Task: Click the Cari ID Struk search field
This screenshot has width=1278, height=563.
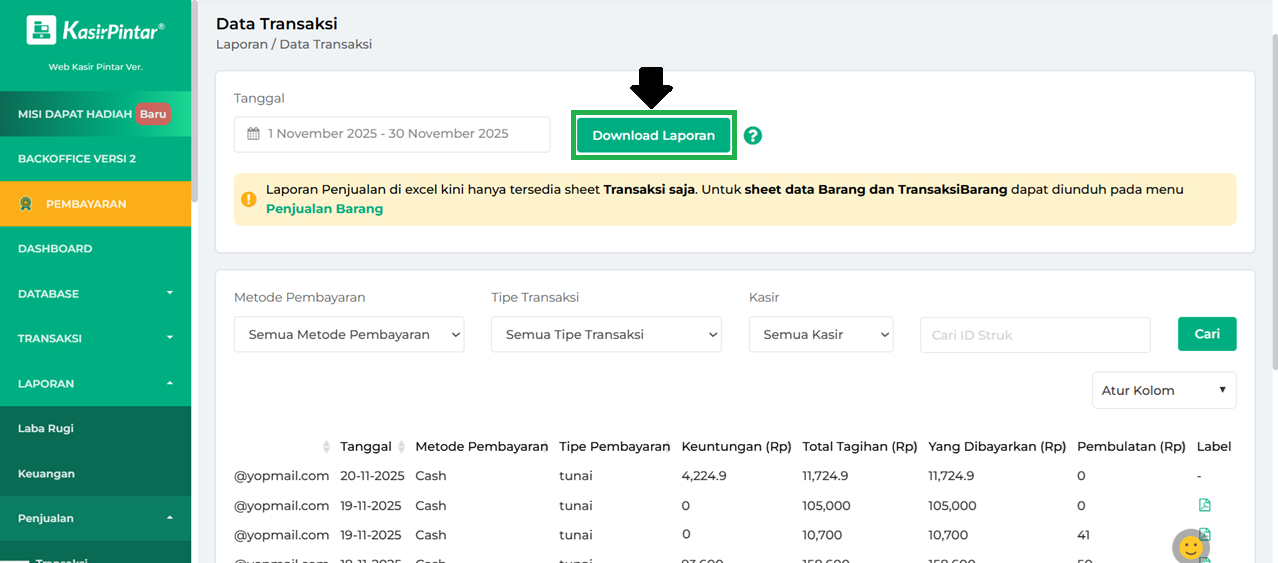Action: pos(1034,335)
